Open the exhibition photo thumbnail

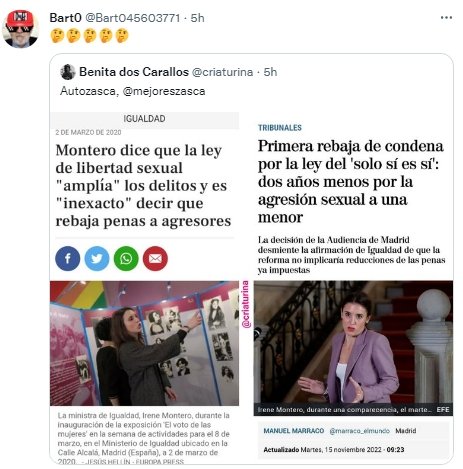tap(144, 343)
